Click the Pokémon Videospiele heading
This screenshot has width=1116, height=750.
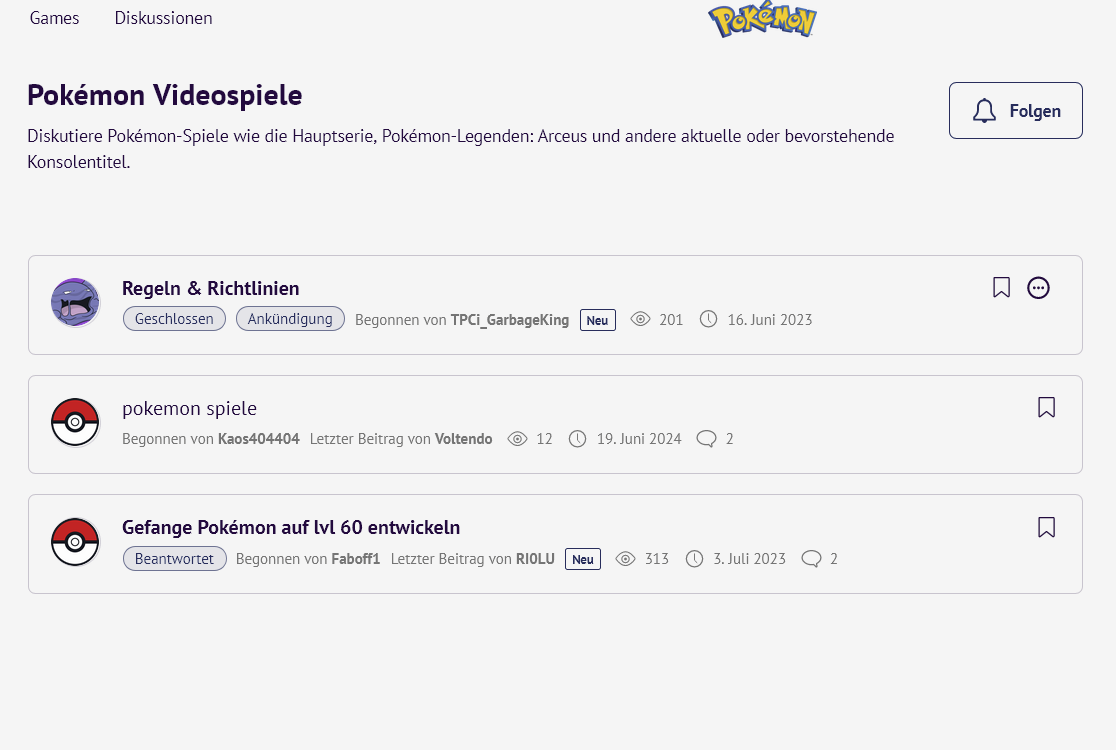point(164,95)
